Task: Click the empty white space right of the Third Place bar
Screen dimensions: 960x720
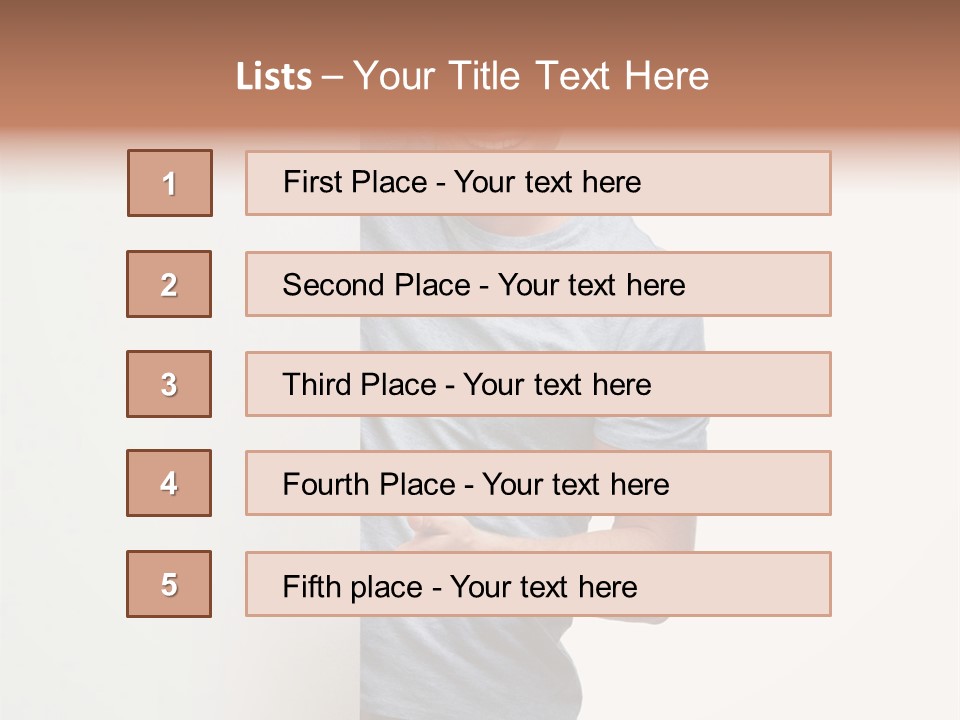Action: click(893, 384)
